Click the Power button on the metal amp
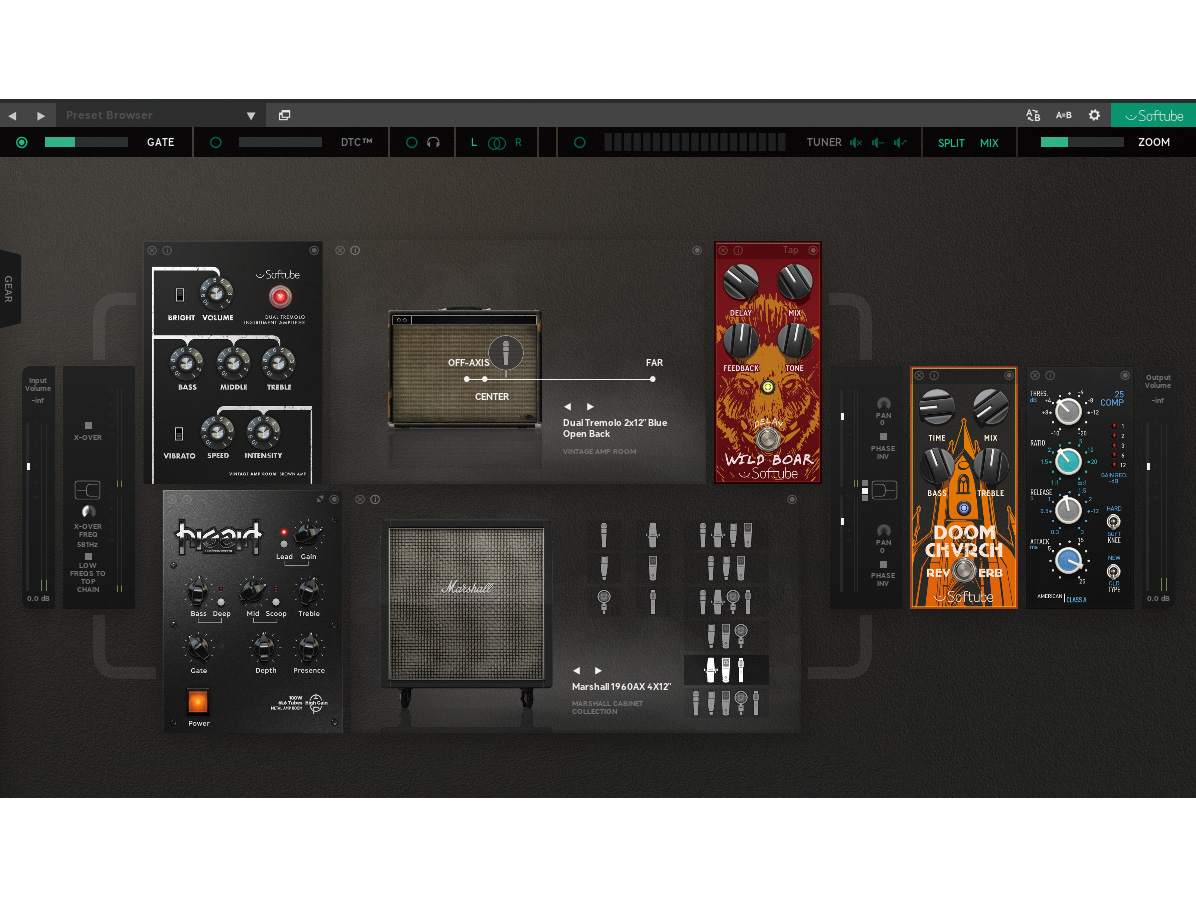This screenshot has width=1196, height=897. coord(198,701)
